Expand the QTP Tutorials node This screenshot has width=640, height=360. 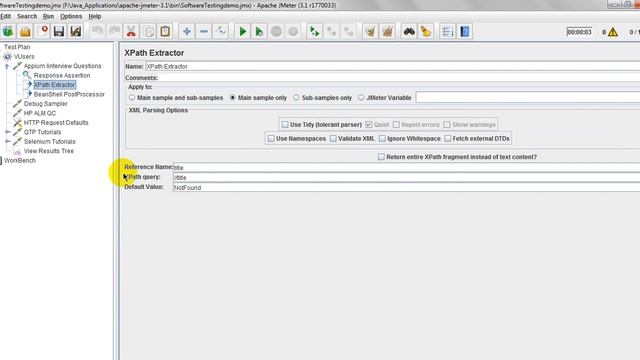click(x=7, y=132)
